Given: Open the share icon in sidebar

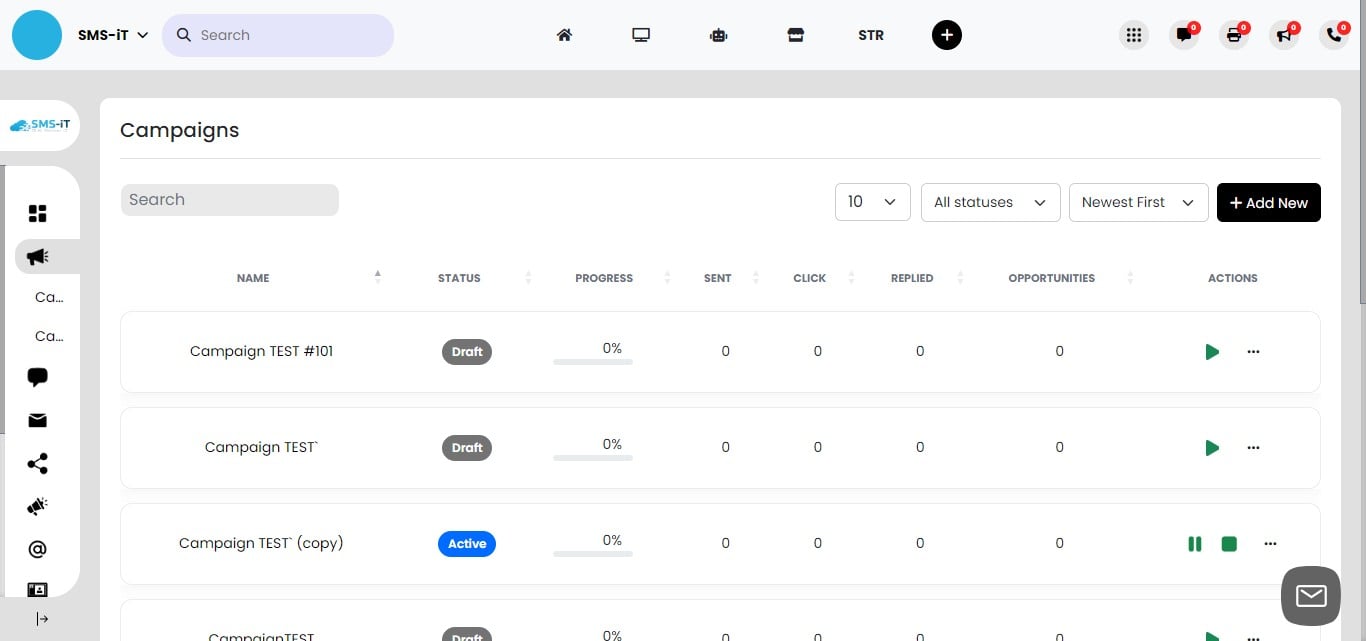Looking at the screenshot, I should pyautogui.click(x=38, y=464).
